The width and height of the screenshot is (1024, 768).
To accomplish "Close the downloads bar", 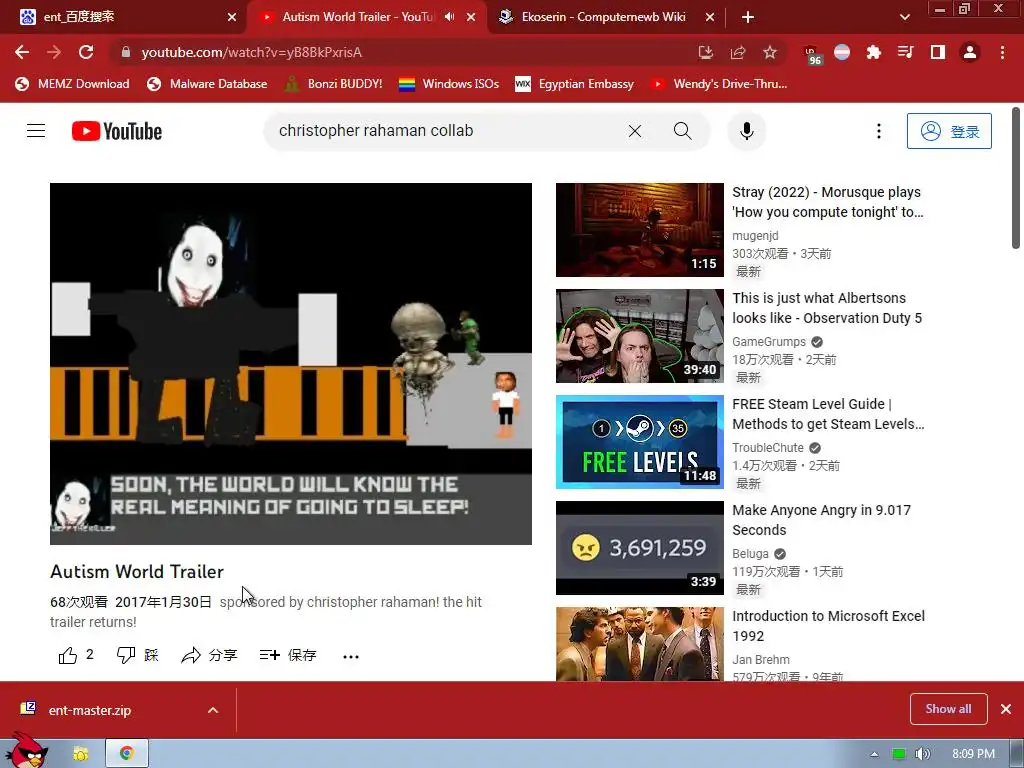I will [1006, 709].
